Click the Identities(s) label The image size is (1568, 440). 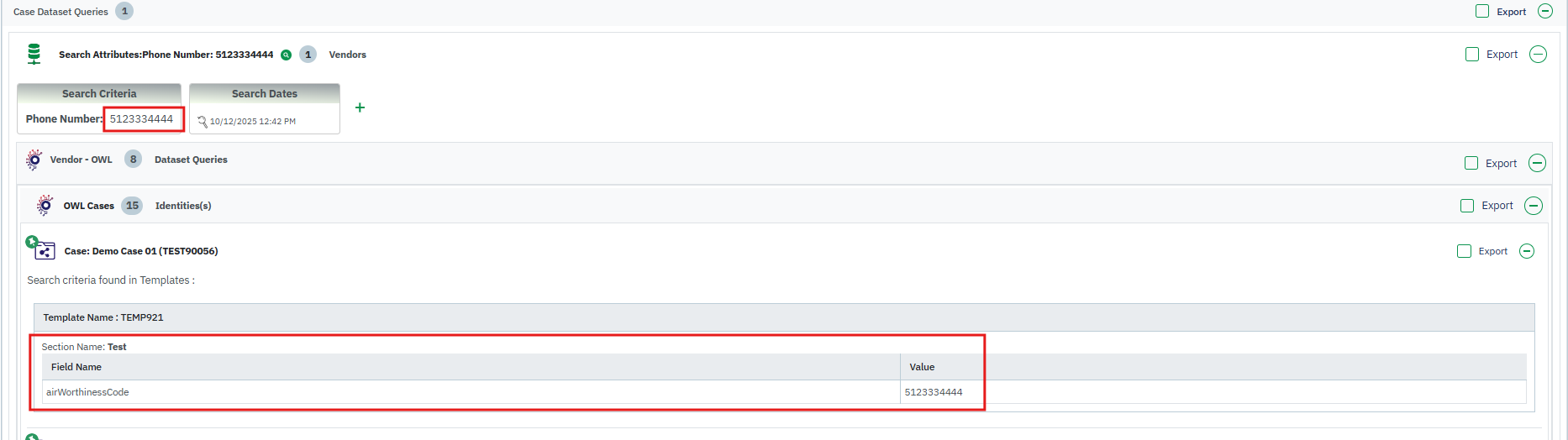point(183,206)
